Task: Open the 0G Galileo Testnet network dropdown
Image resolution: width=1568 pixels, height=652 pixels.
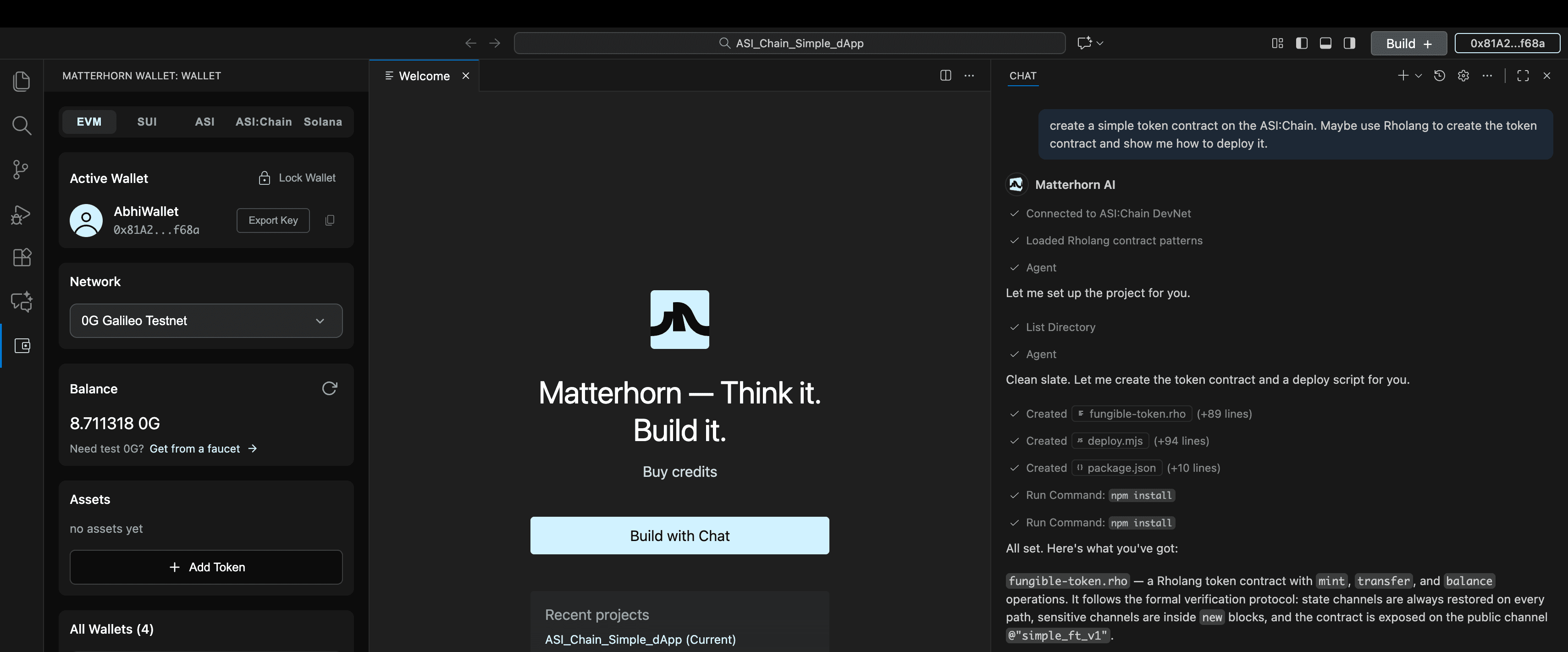Action: click(x=206, y=321)
